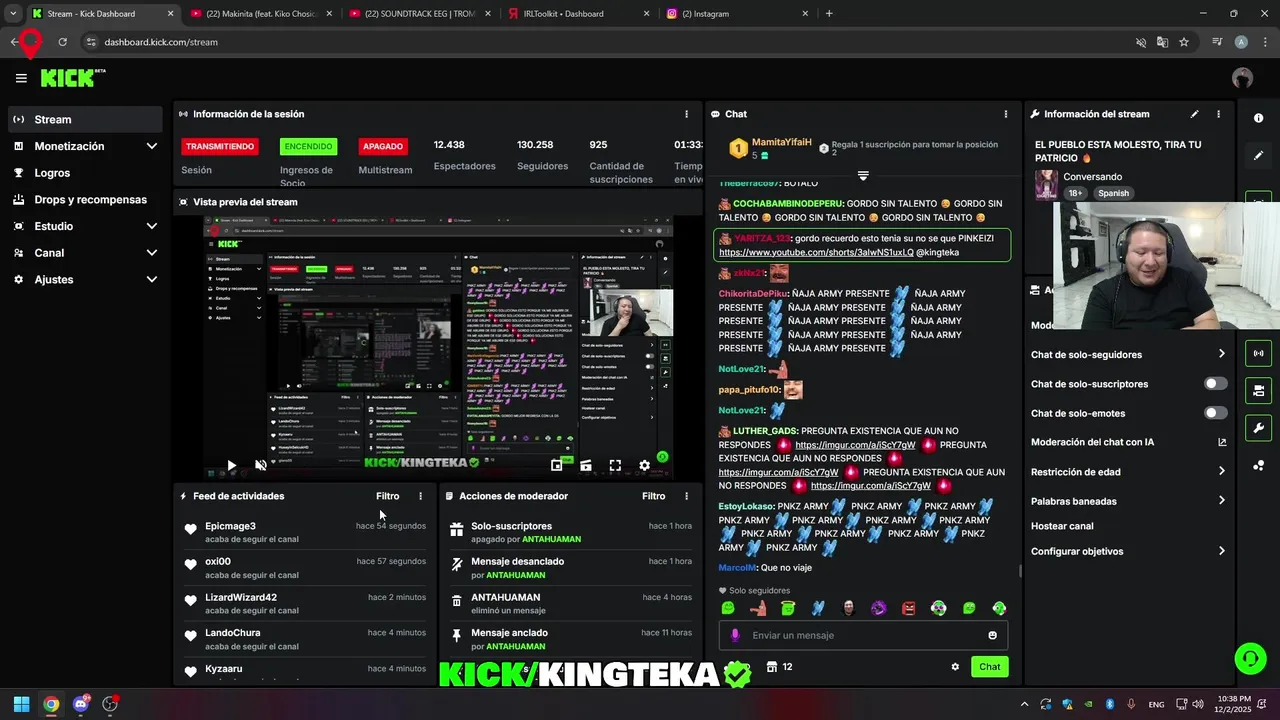Image resolution: width=1280 pixels, height=720 pixels.
Task: Toggle theater mode in stream preview
Action: pyautogui.click(x=585, y=465)
